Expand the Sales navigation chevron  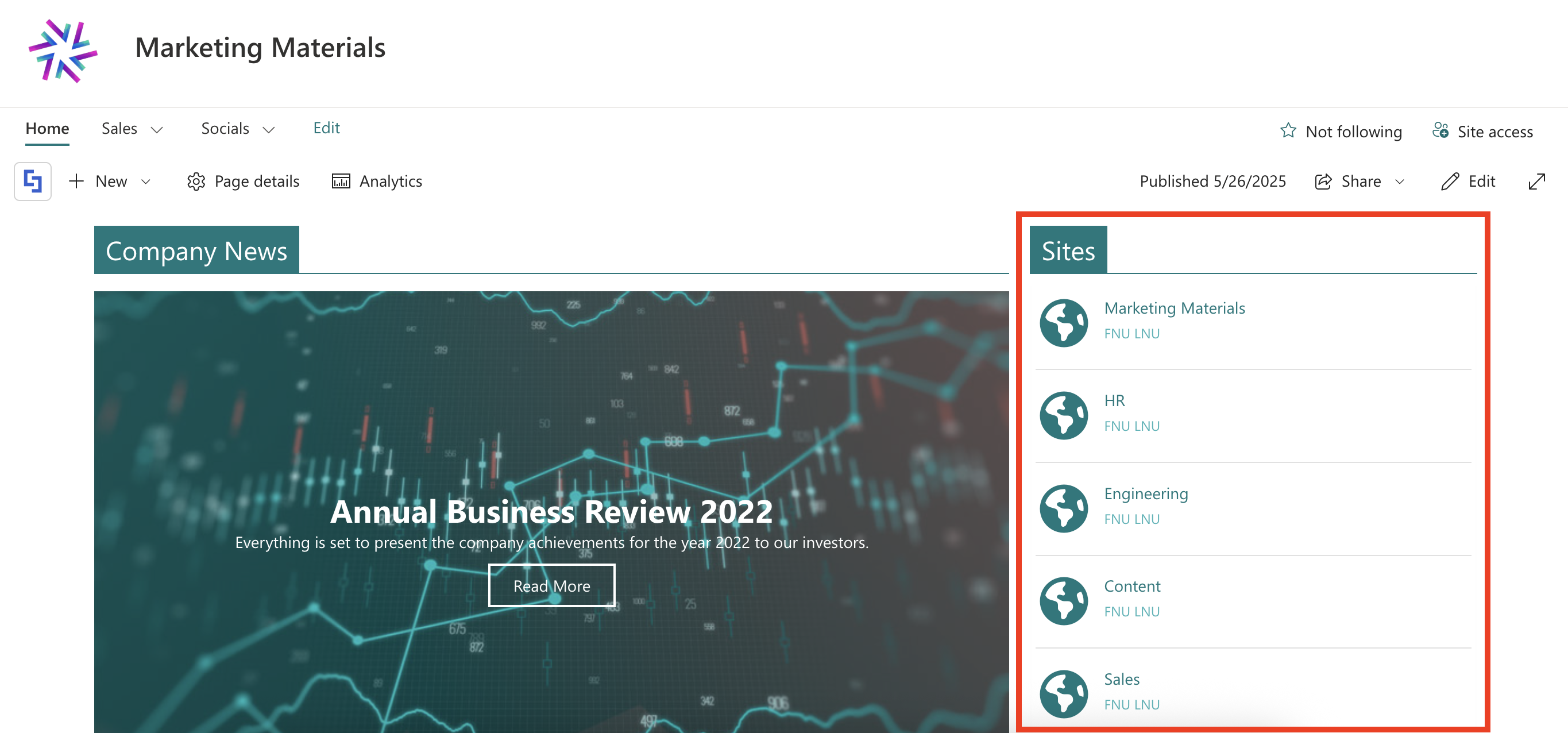[x=157, y=130]
